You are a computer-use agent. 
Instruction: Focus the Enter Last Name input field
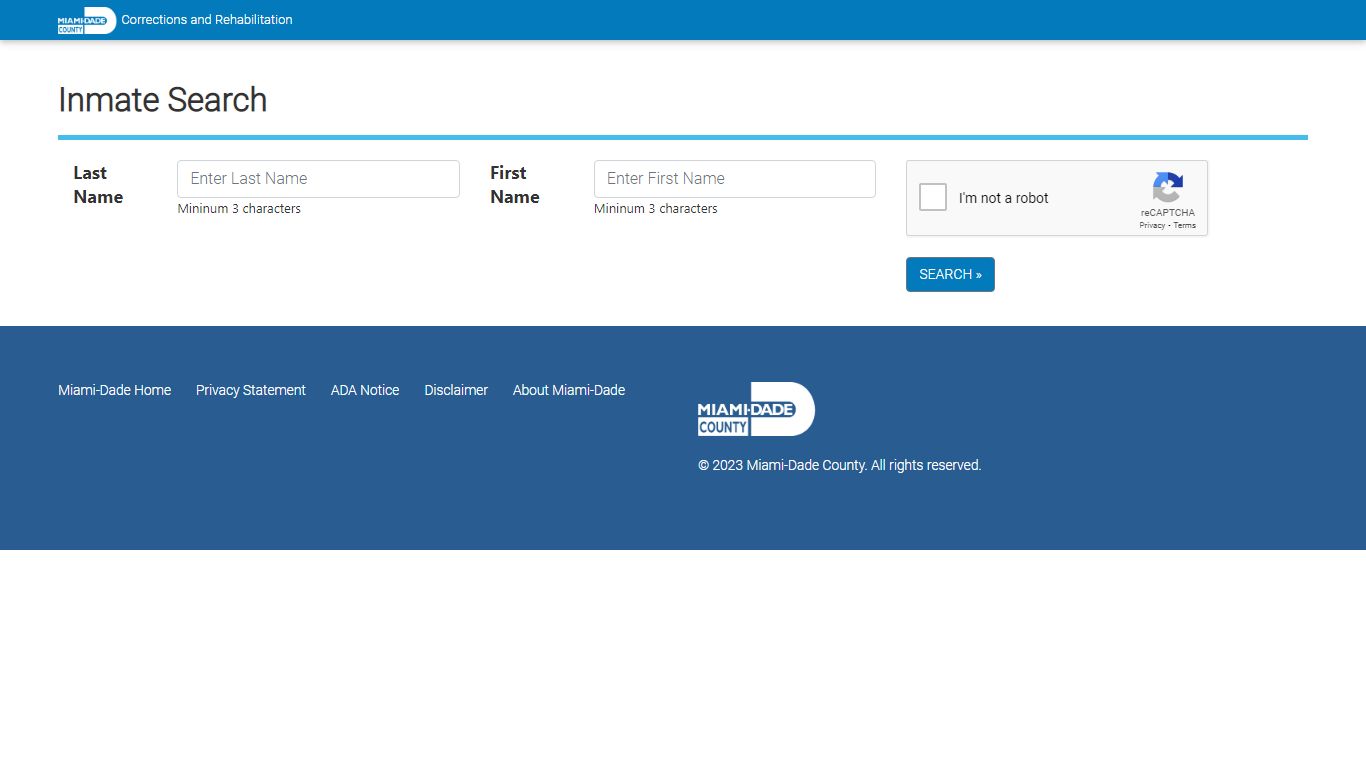[x=318, y=179]
